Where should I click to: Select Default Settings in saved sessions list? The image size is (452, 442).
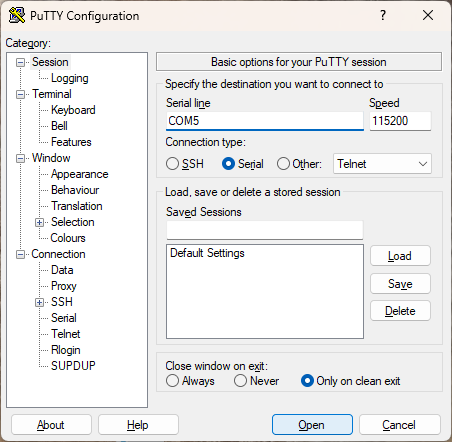pyautogui.click(x=207, y=253)
